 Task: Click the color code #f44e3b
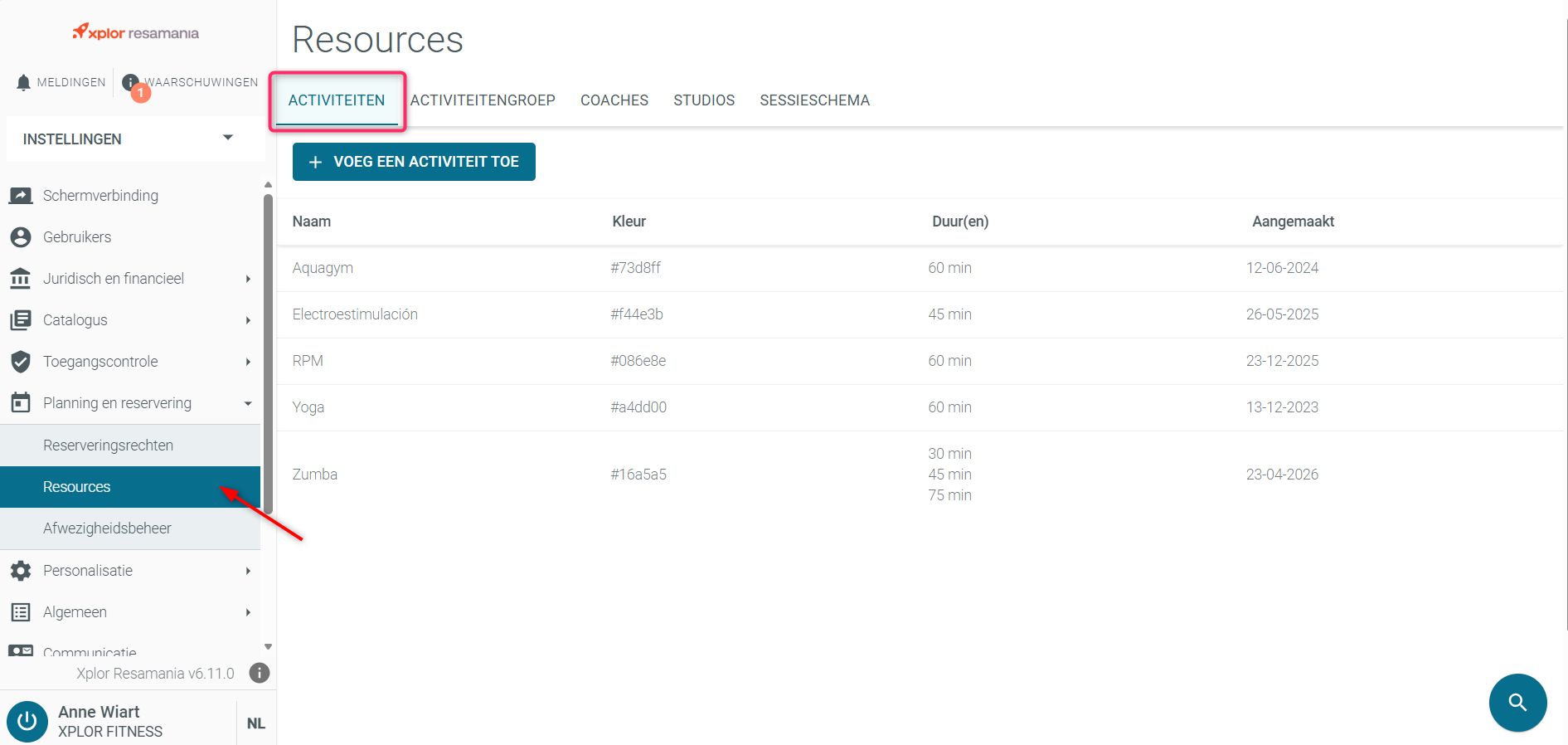[x=637, y=314]
